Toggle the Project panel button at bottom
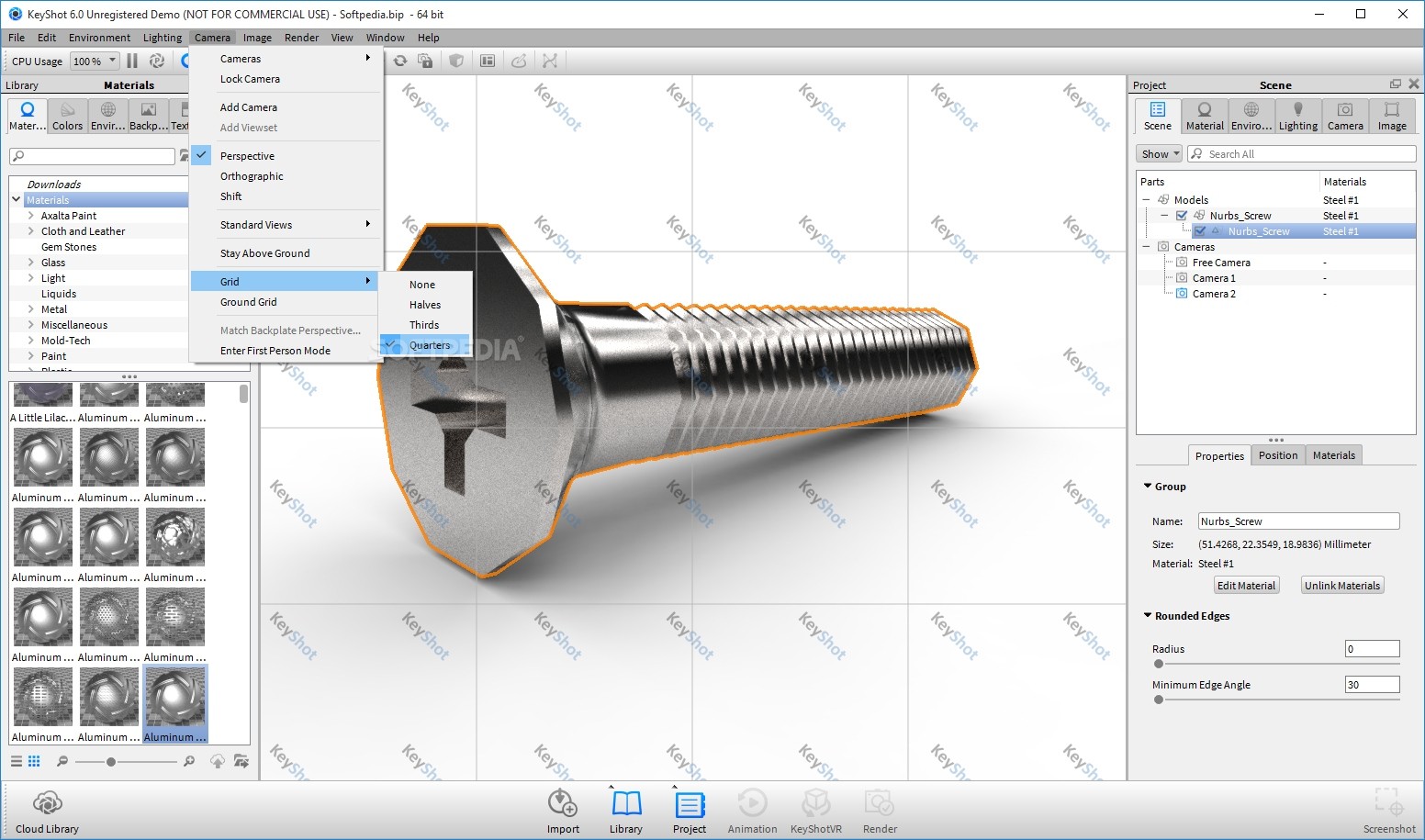The image size is (1425, 840). coord(690,811)
